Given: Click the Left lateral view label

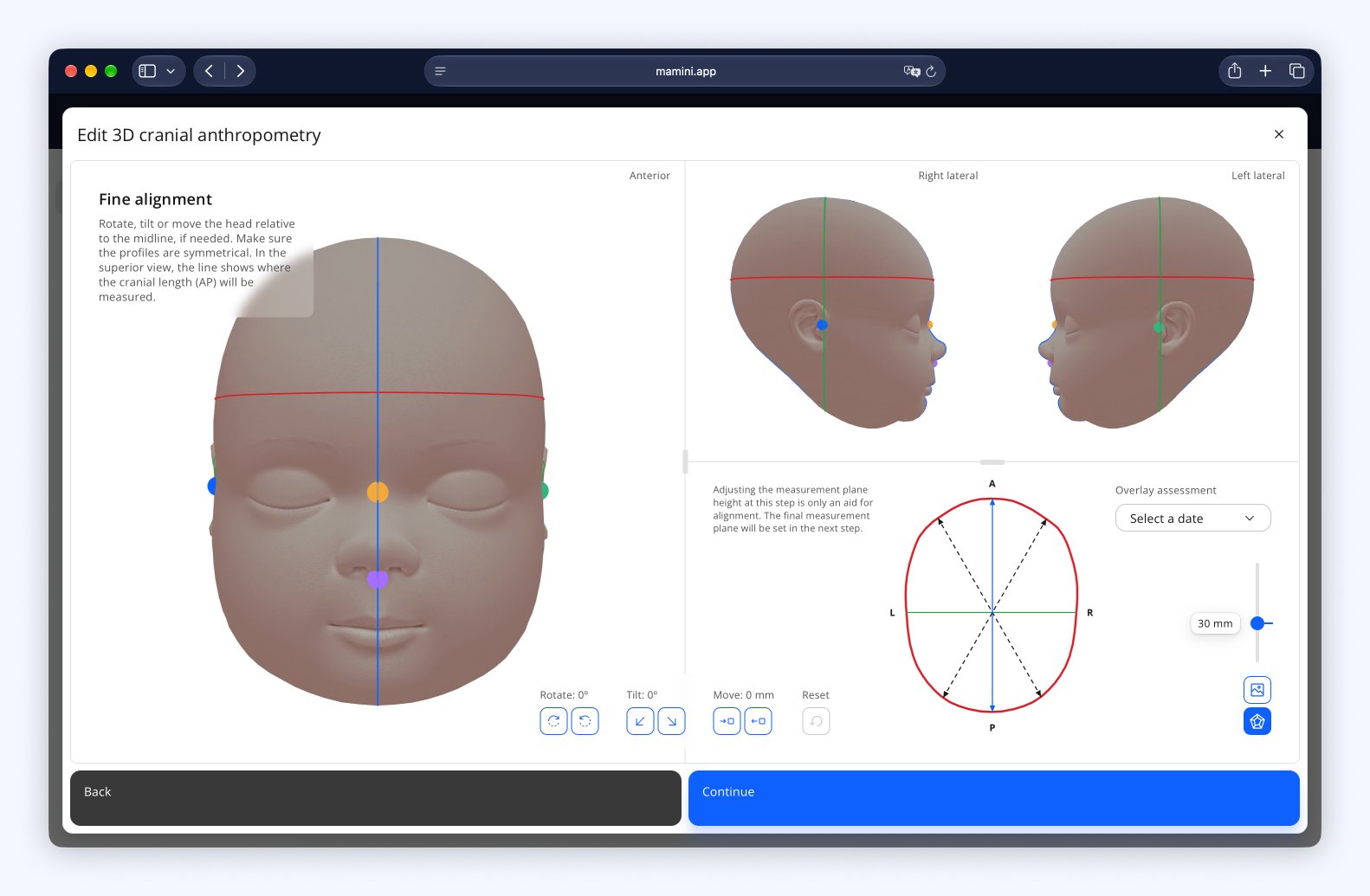Looking at the screenshot, I should (1258, 176).
